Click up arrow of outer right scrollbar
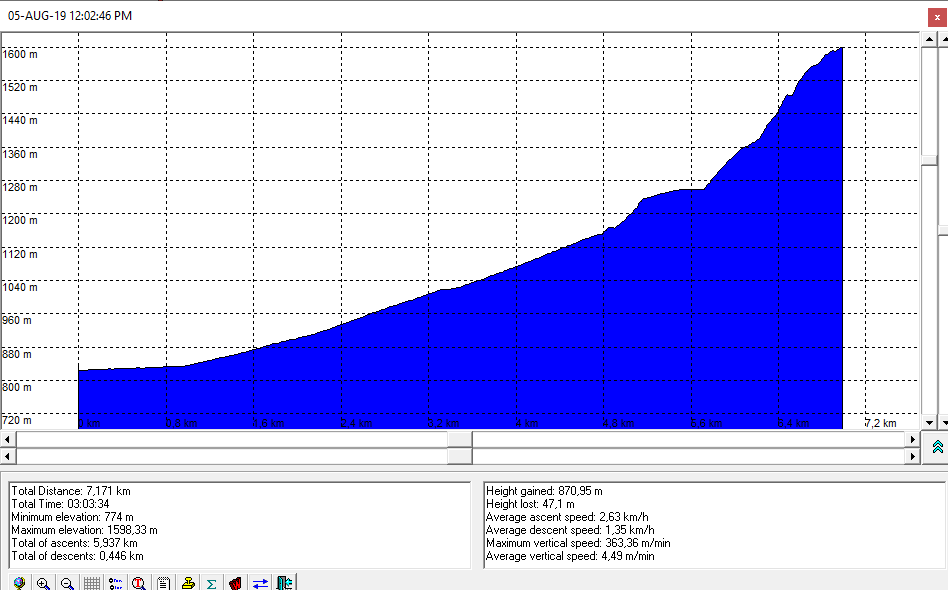 coord(944,39)
